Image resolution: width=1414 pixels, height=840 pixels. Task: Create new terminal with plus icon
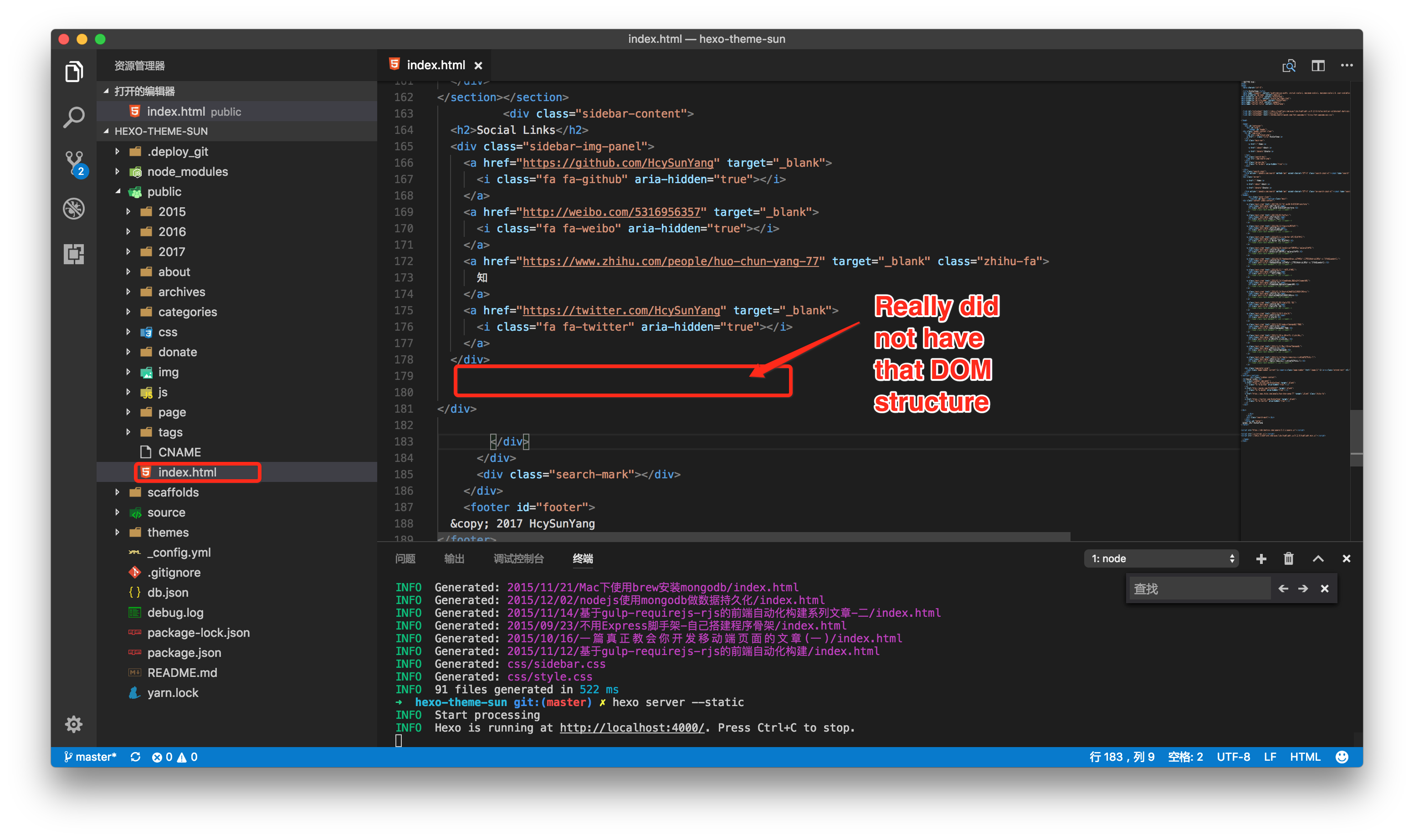click(x=1260, y=558)
